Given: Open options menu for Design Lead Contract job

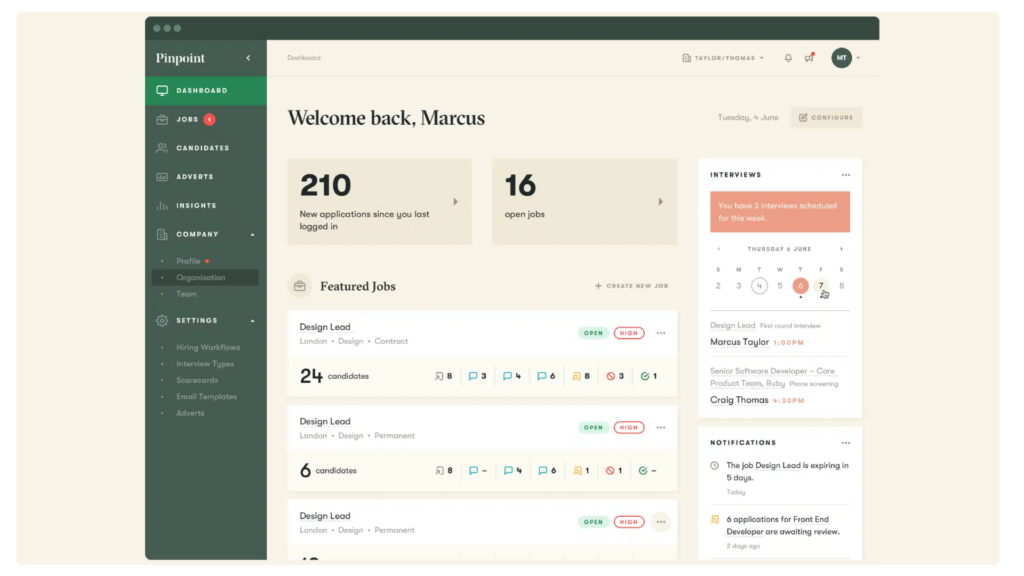Looking at the screenshot, I should click(x=661, y=333).
